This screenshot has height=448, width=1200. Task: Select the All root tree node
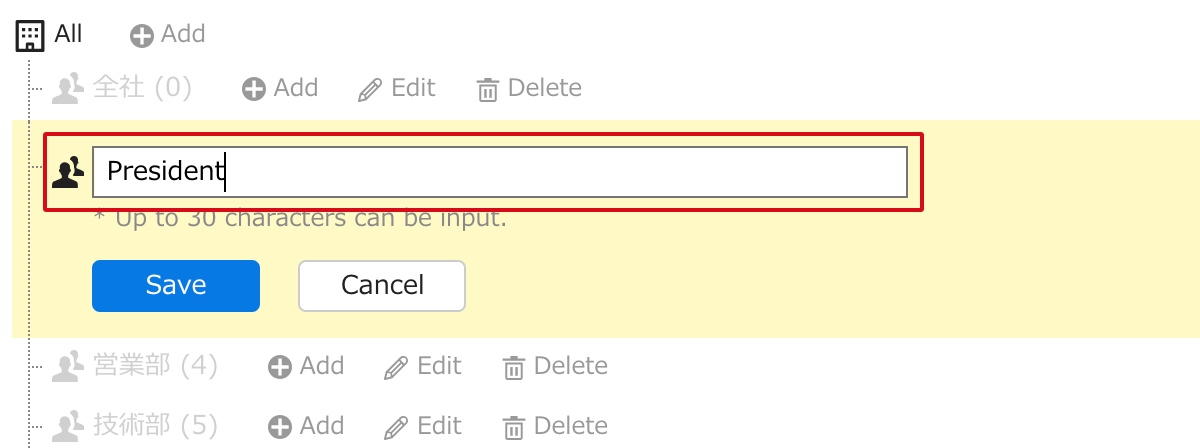click(68, 34)
